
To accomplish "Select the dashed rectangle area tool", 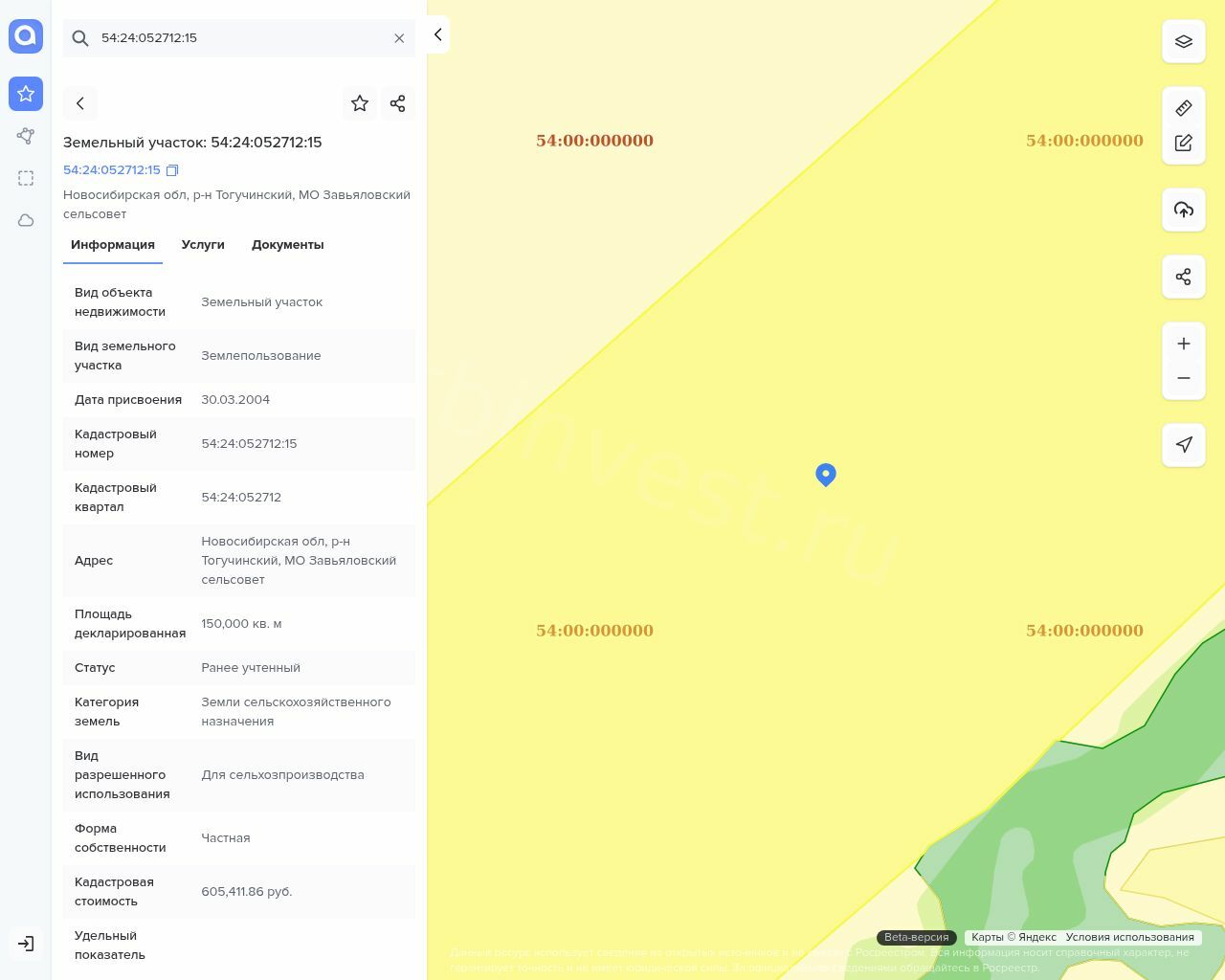I will pos(26,178).
